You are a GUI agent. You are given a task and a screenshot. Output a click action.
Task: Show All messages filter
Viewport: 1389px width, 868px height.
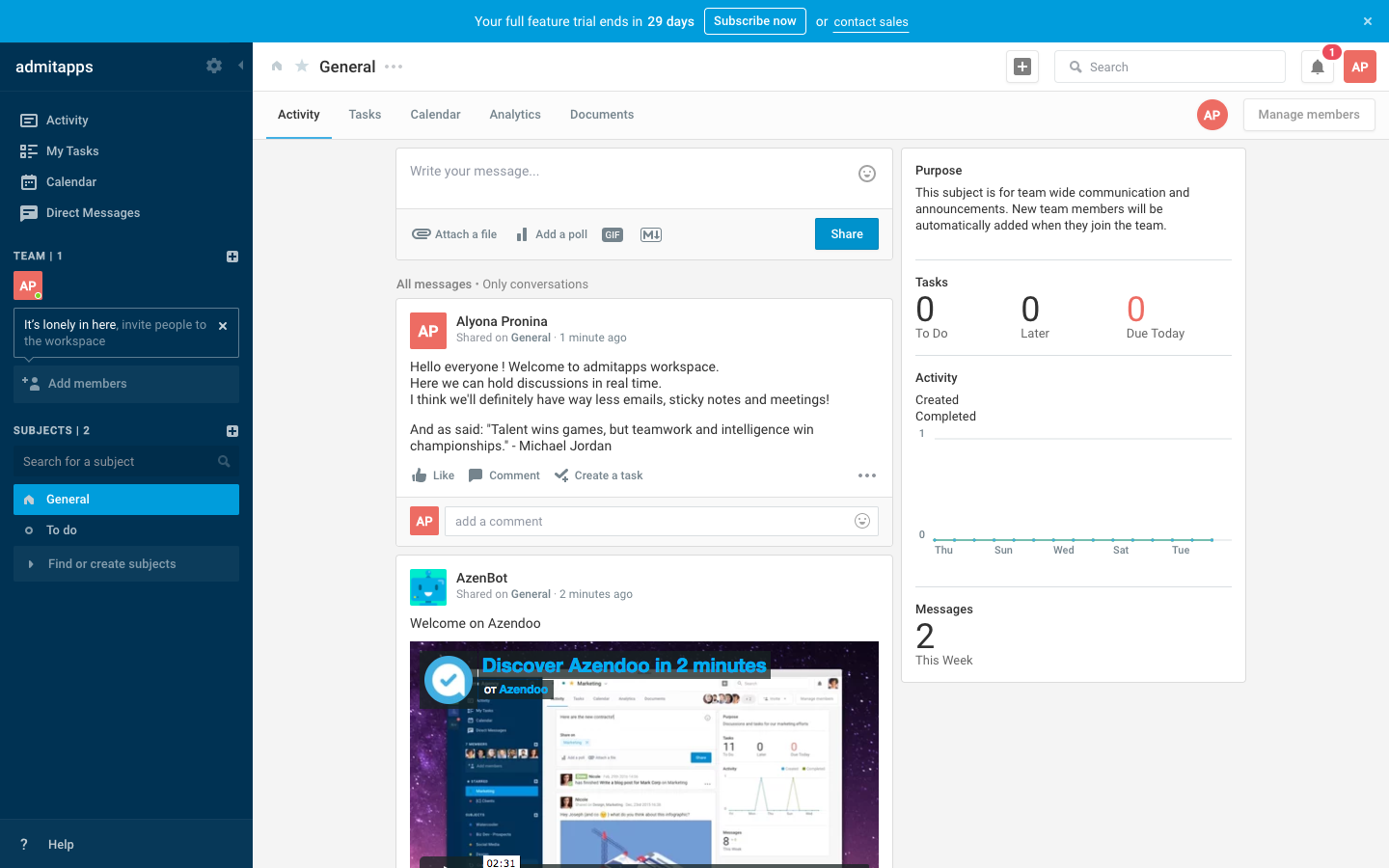click(434, 285)
